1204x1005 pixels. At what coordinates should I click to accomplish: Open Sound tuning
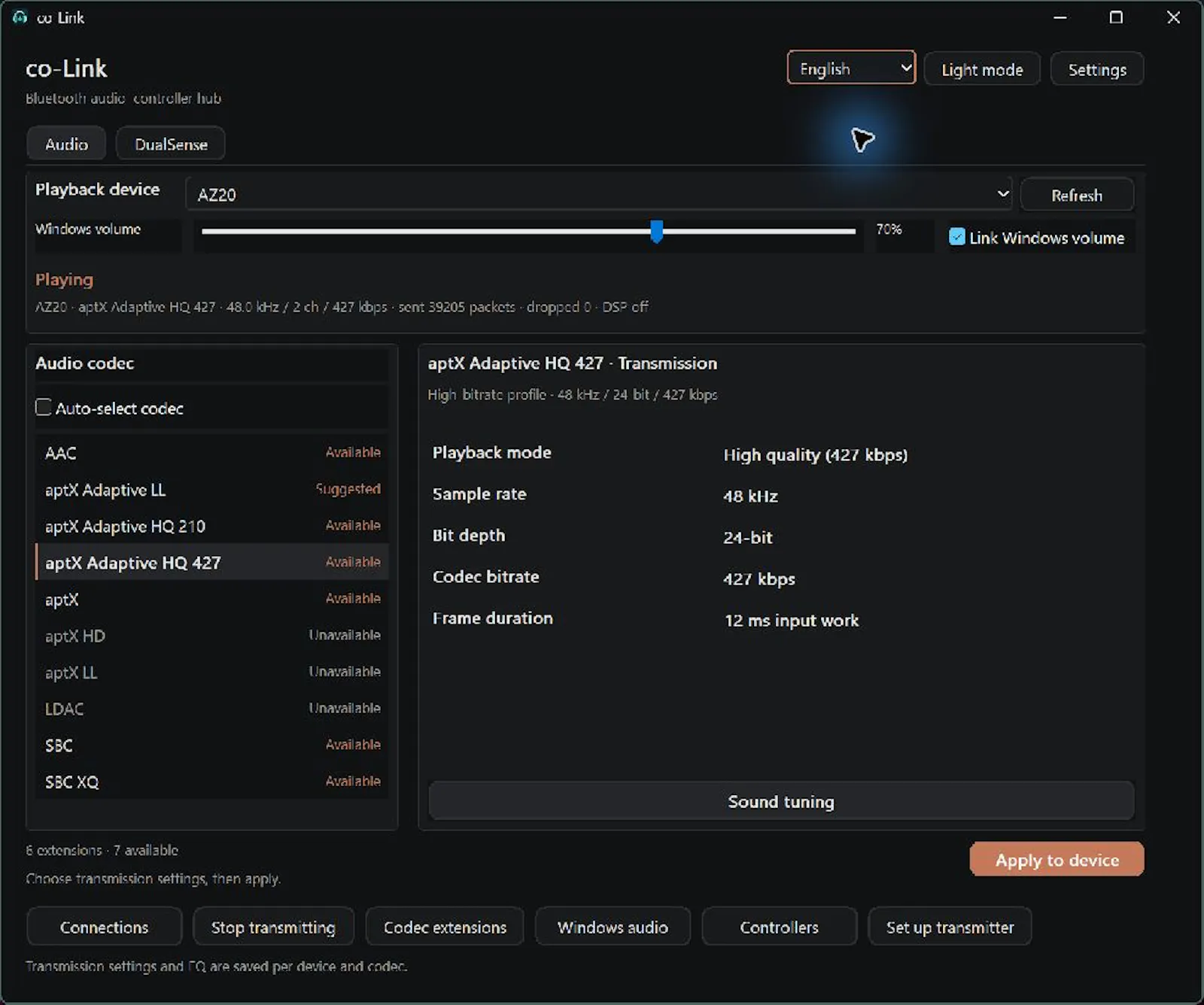(781, 801)
